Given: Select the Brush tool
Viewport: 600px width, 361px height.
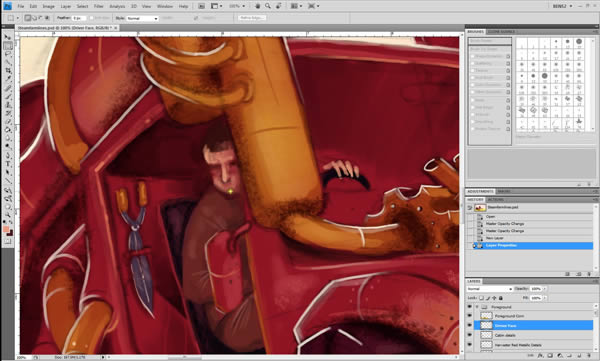Looking at the screenshot, I should (x=8, y=96).
